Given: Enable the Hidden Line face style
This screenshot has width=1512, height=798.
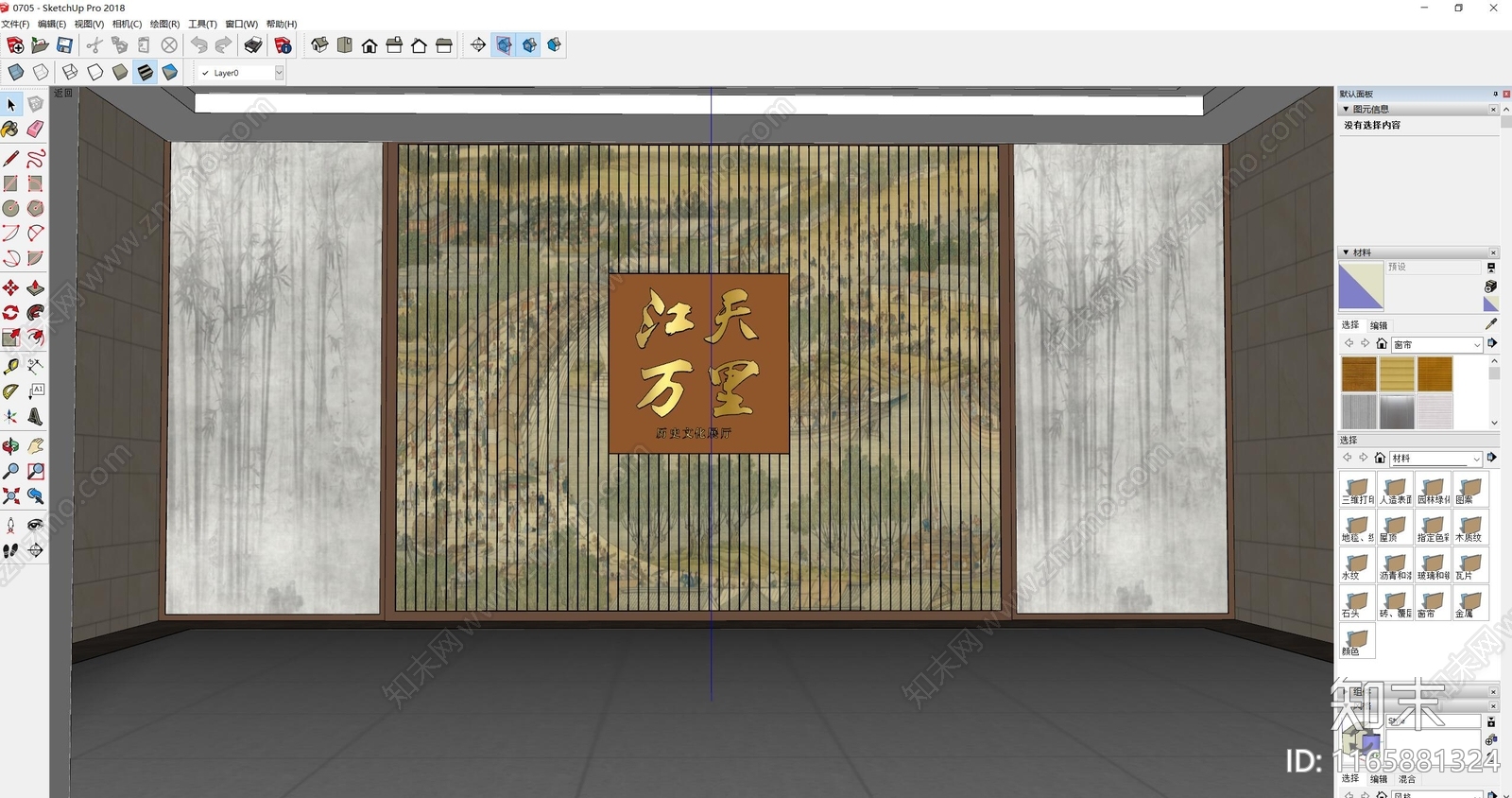Looking at the screenshot, I should pyautogui.click(x=95, y=72).
